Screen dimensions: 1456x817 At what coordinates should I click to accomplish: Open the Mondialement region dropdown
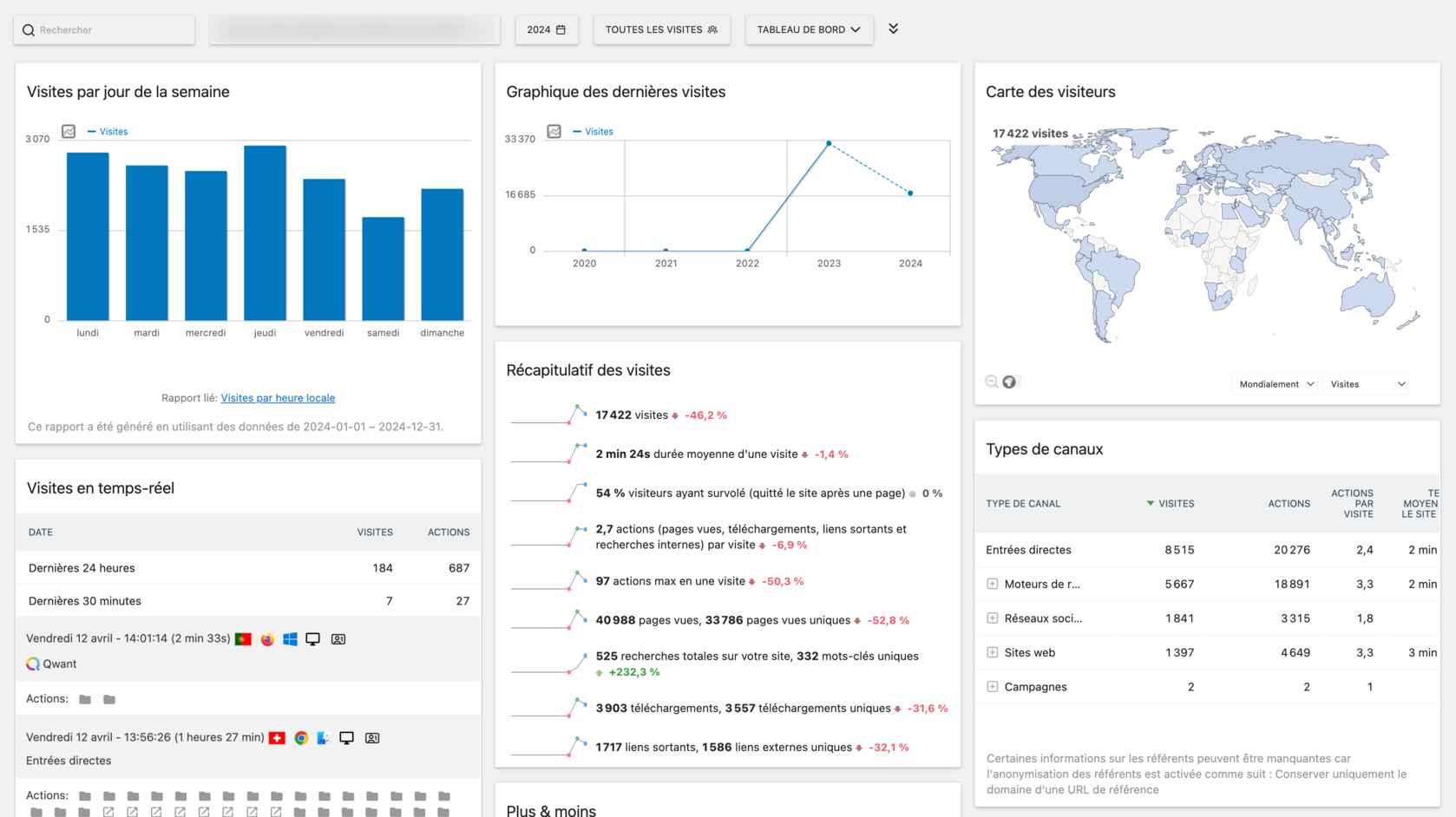[1275, 384]
